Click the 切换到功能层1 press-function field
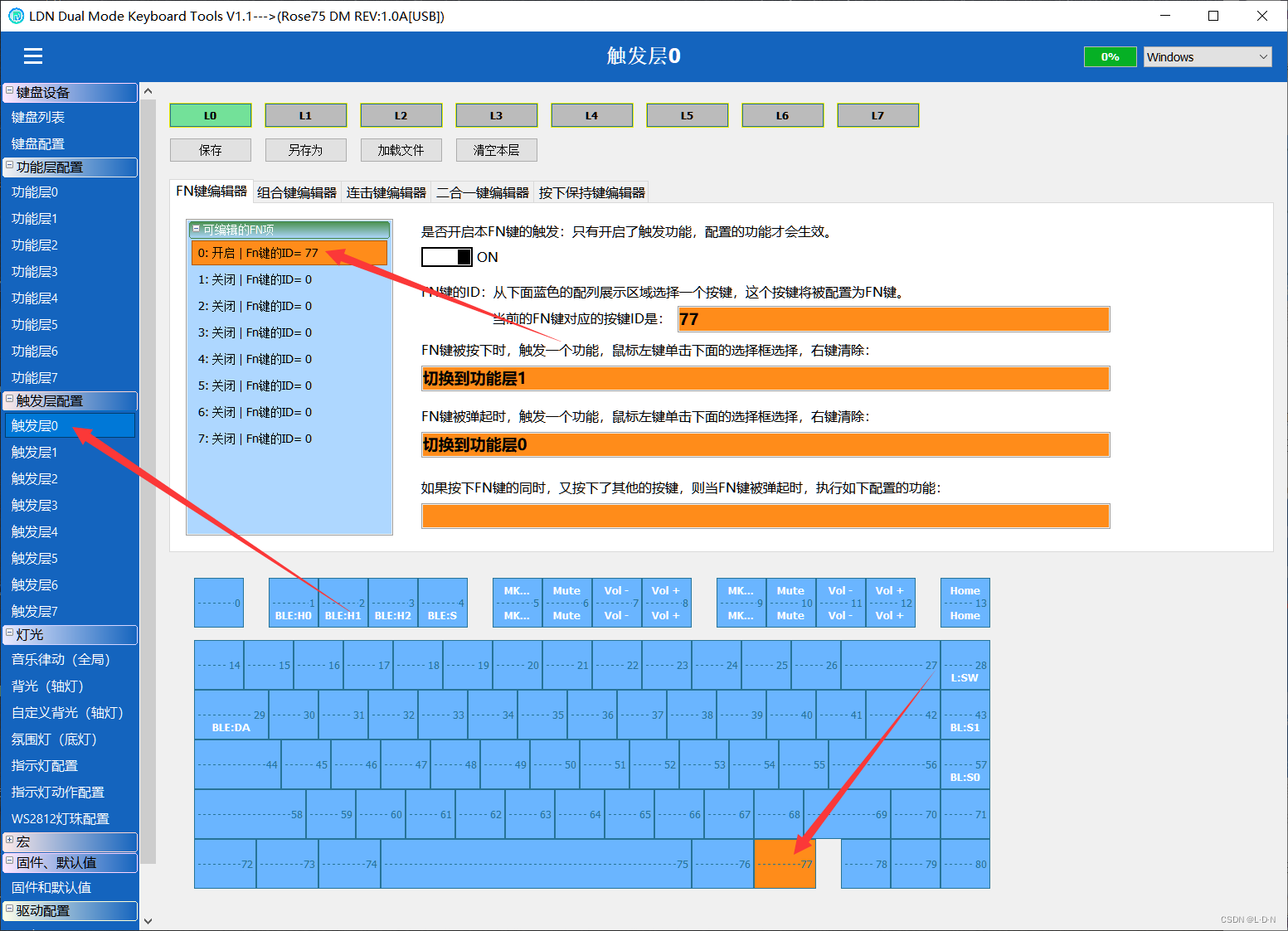The height and width of the screenshot is (931, 1288). click(766, 379)
